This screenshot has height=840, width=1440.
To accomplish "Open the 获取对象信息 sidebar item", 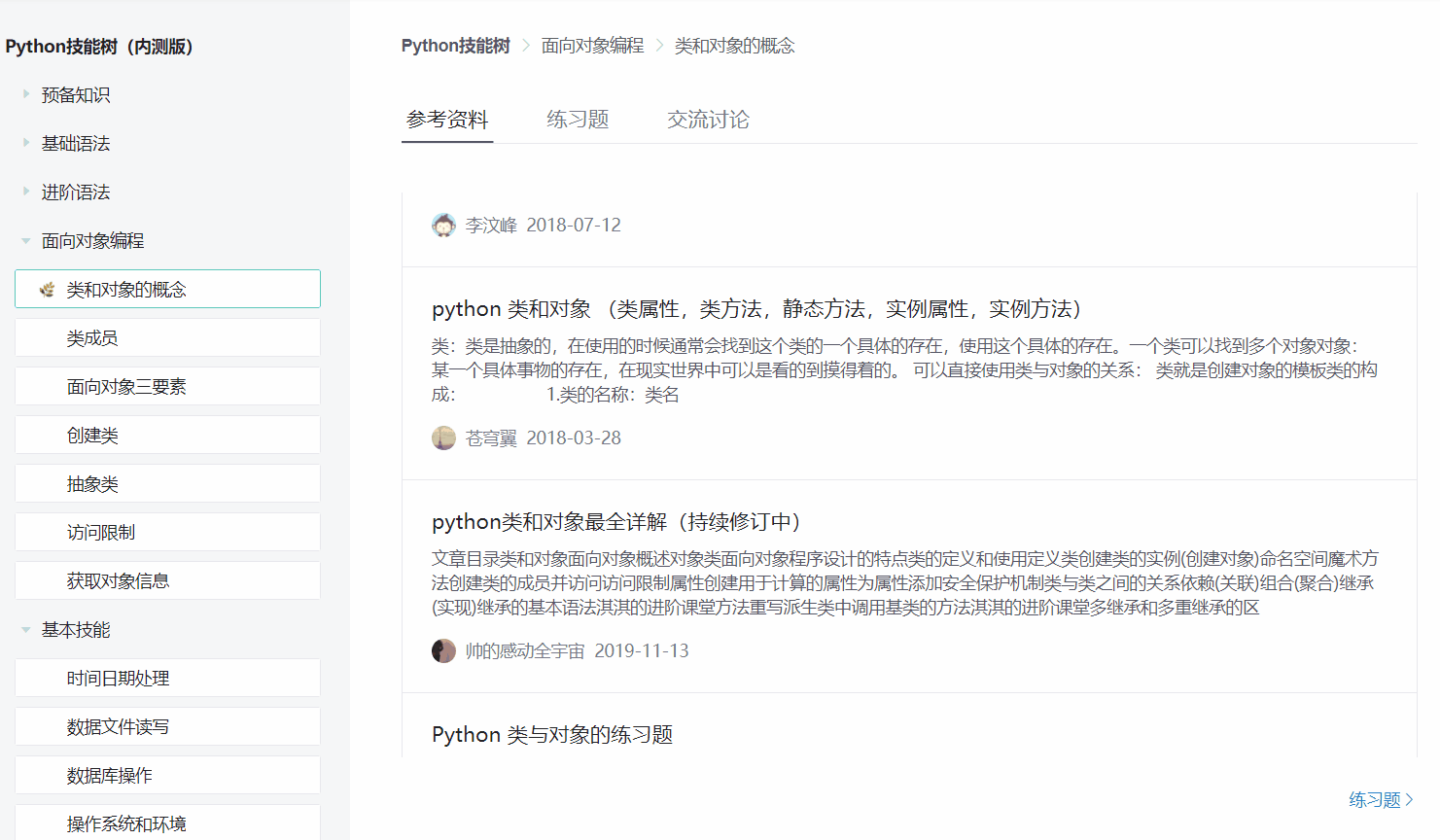I will click(x=167, y=580).
